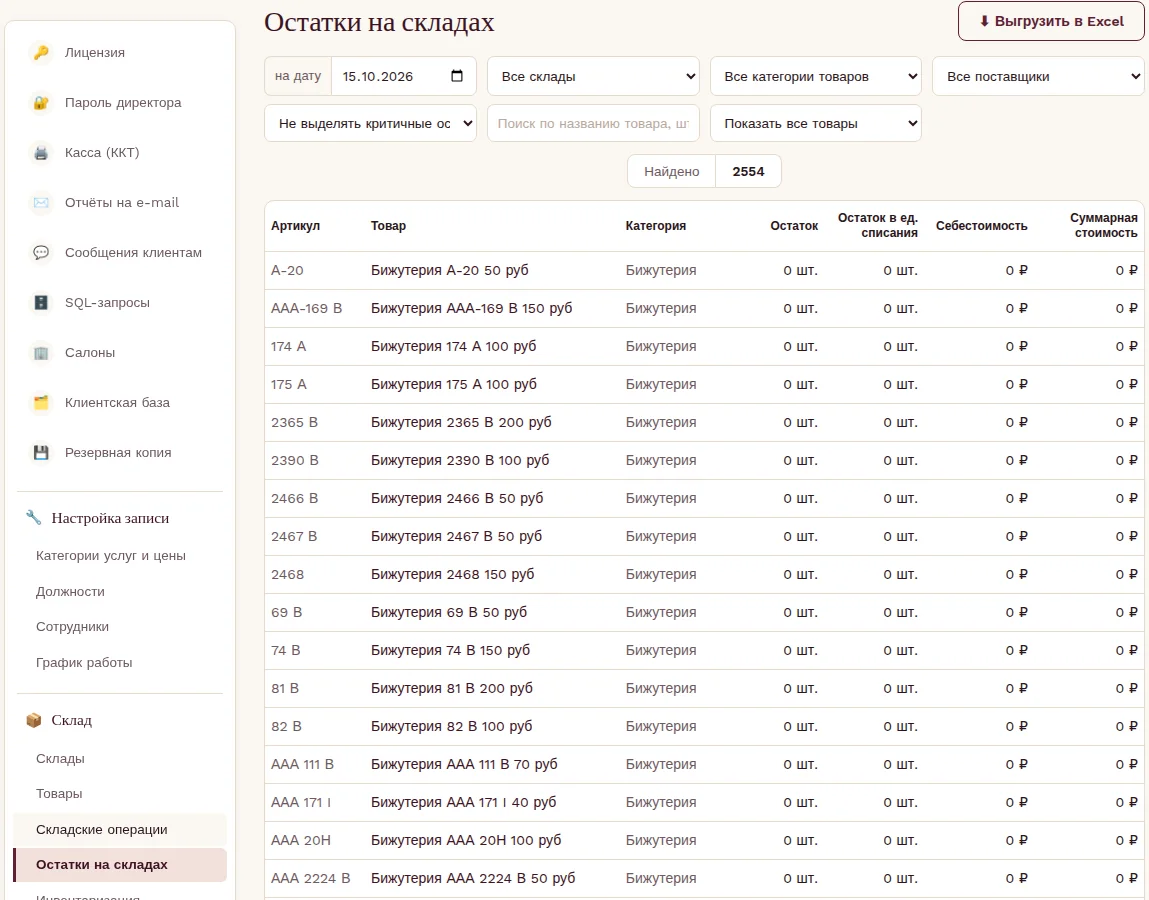Click the box icon beside Склад
Screen dimensions: 1149x900
coord(34,720)
